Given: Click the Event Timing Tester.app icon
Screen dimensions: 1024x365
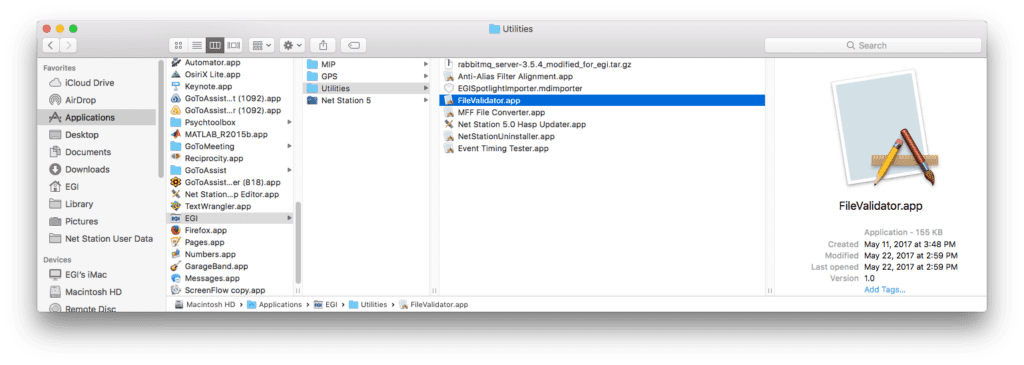Looking at the screenshot, I should coord(448,148).
